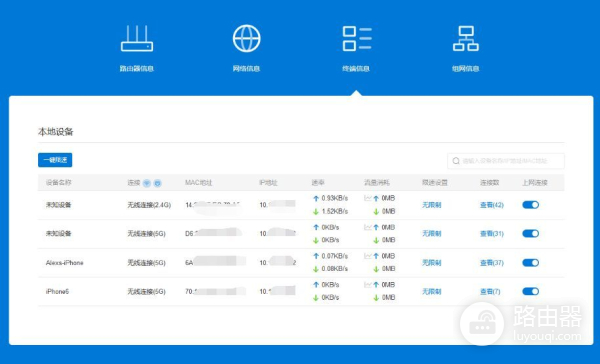Click the 无线连接(2.4G) connection cell

149,205
